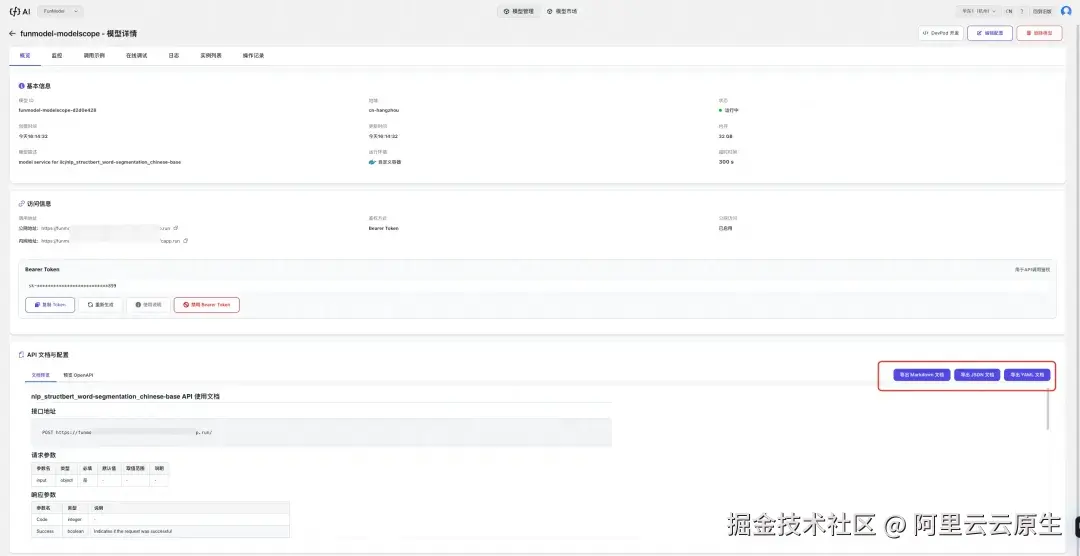Copy the 公网地址 URL via its copy icon
The height and width of the screenshot is (556, 1080).
[176, 227]
